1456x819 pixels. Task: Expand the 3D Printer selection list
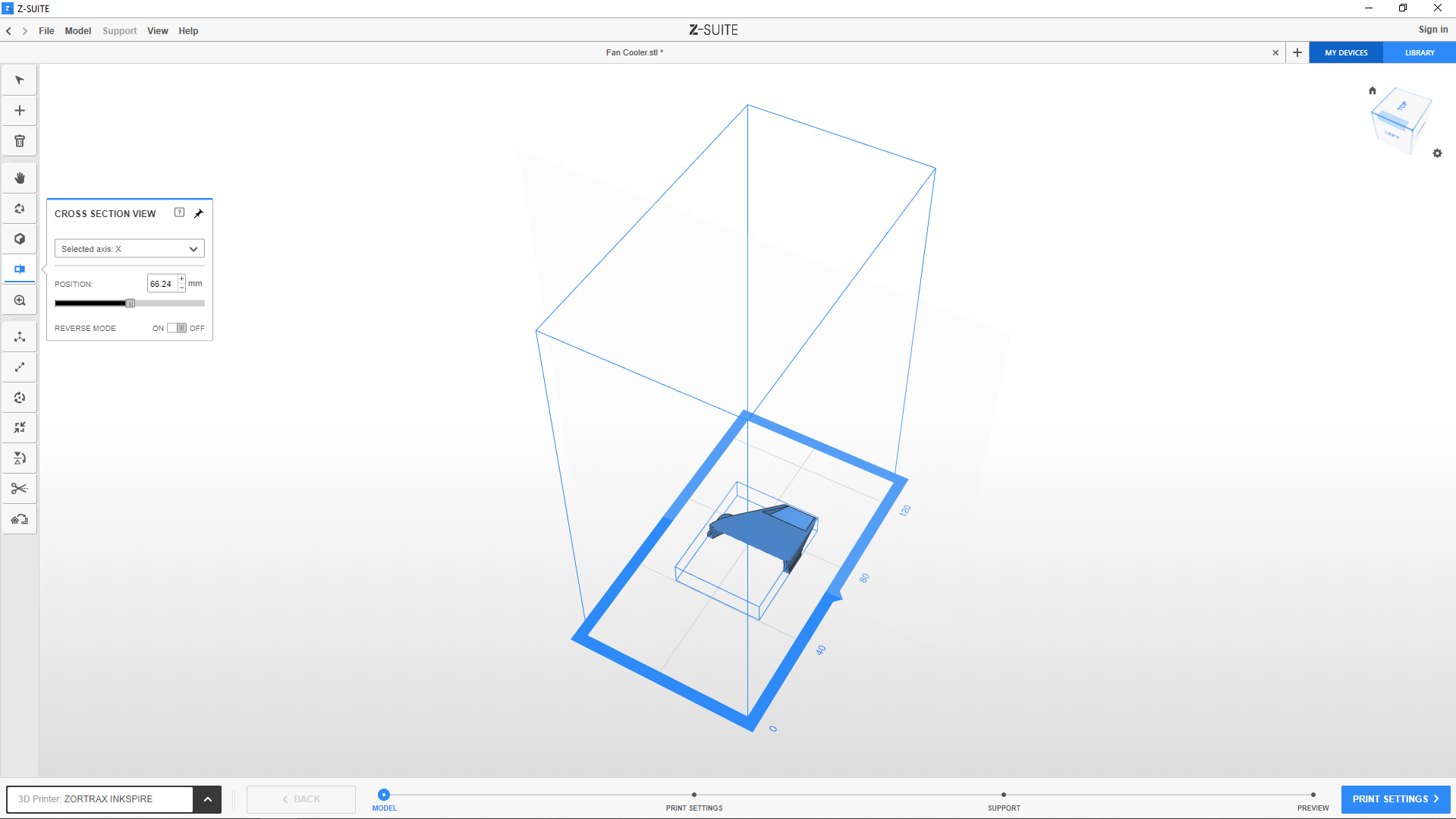tap(207, 799)
